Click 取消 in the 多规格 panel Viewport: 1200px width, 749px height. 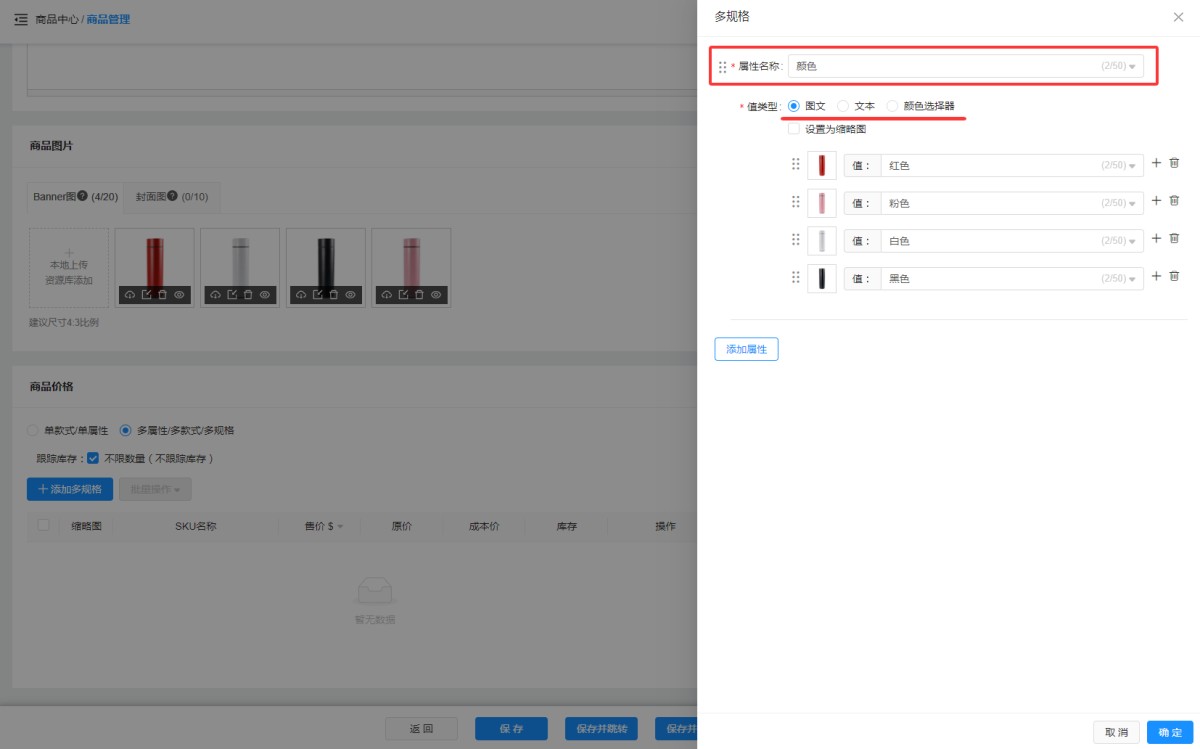click(1117, 733)
